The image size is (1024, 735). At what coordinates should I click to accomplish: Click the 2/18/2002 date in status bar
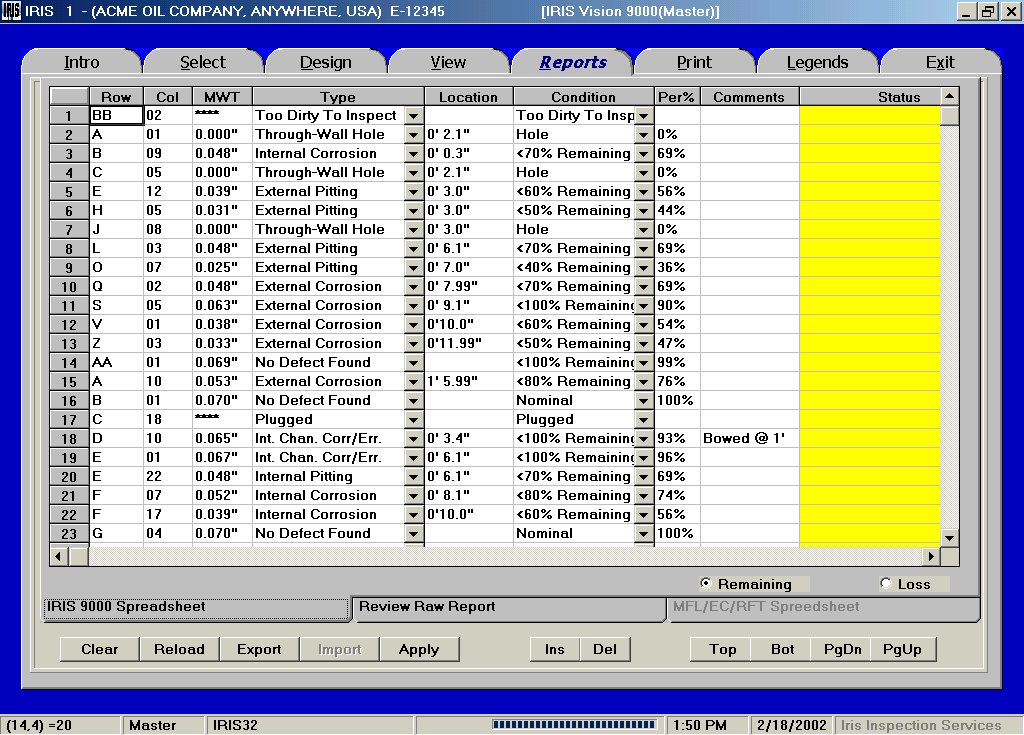pos(791,725)
